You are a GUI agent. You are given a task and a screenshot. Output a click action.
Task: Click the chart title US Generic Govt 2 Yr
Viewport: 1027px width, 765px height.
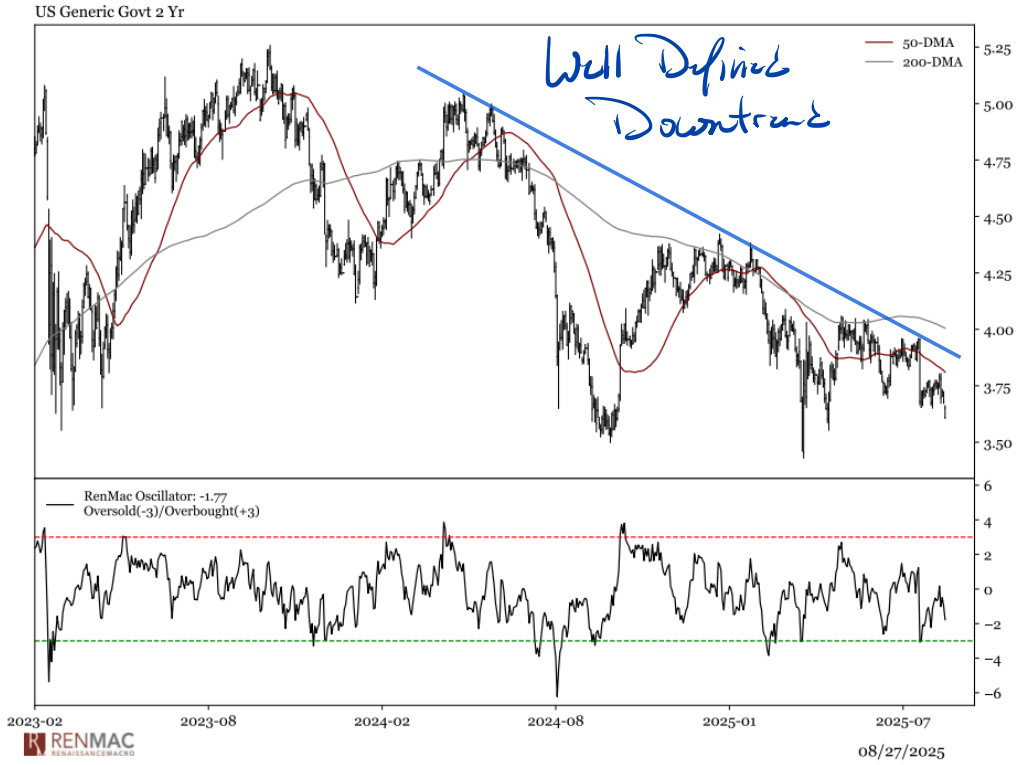coord(95,13)
